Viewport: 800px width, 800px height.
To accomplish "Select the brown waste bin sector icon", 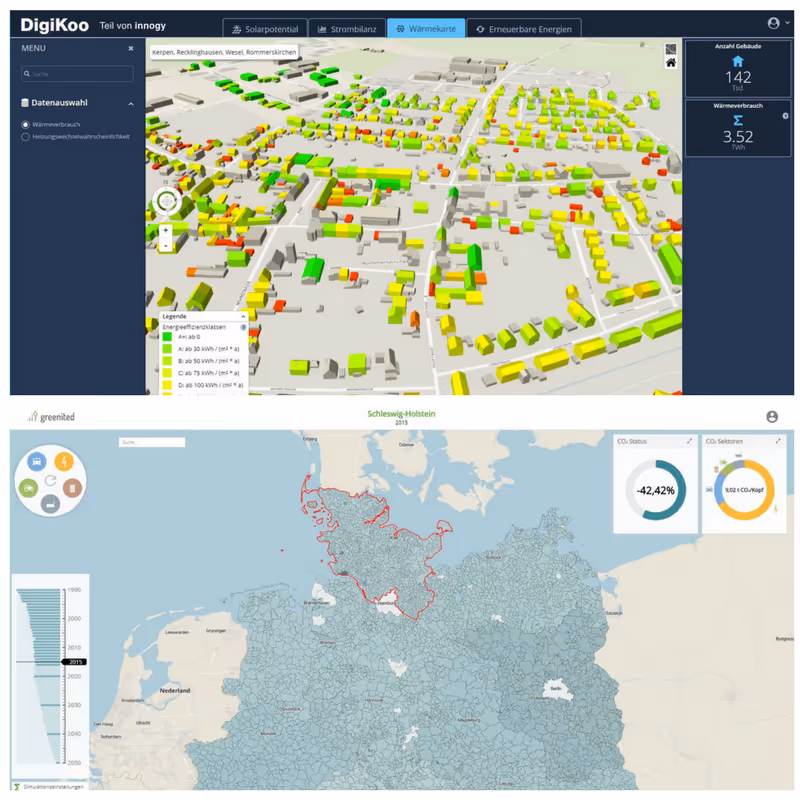I will coord(72,488).
